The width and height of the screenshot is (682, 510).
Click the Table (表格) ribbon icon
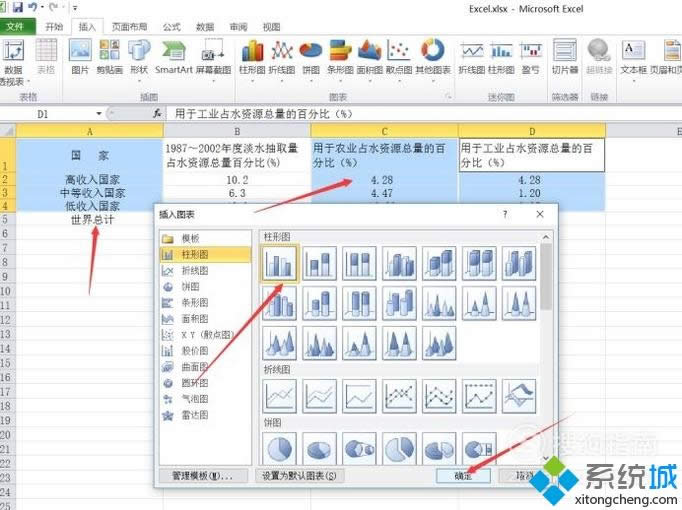point(46,56)
